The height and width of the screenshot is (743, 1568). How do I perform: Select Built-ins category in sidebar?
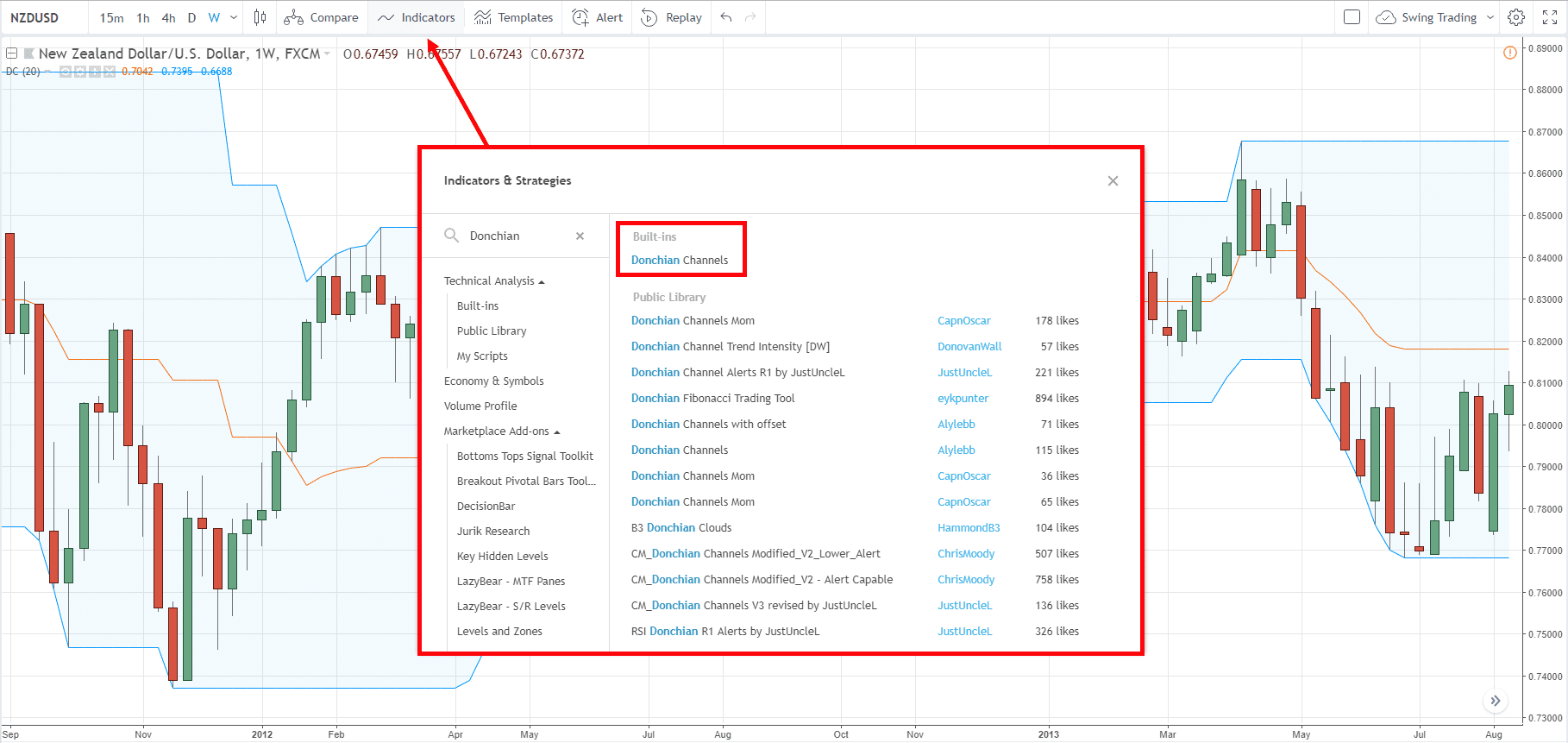click(478, 305)
